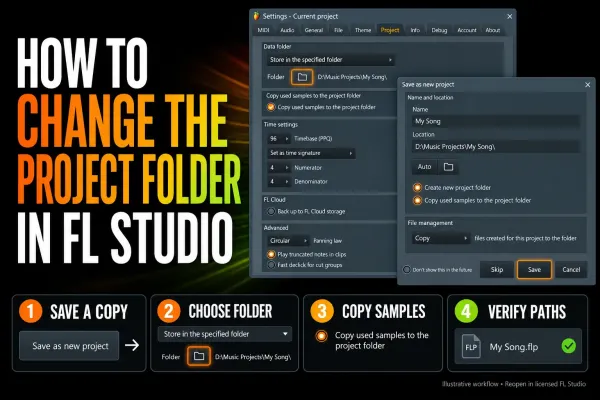Click the folder path text in Settings Data folder
The width and height of the screenshot is (600, 400).
[x=352, y=77]
